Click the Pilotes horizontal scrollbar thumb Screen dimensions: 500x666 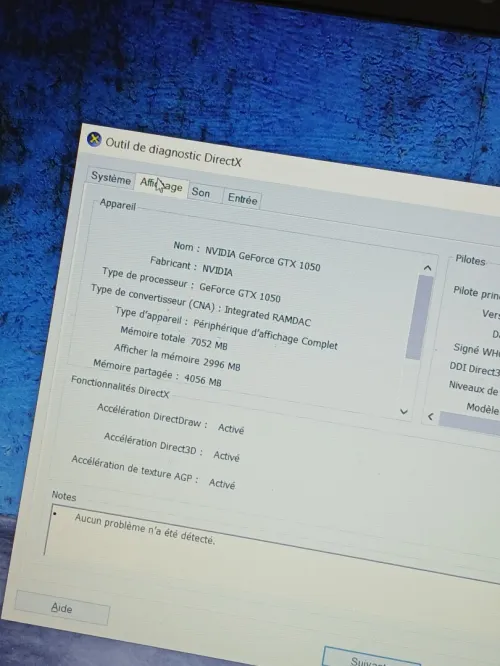click(469, 423)
